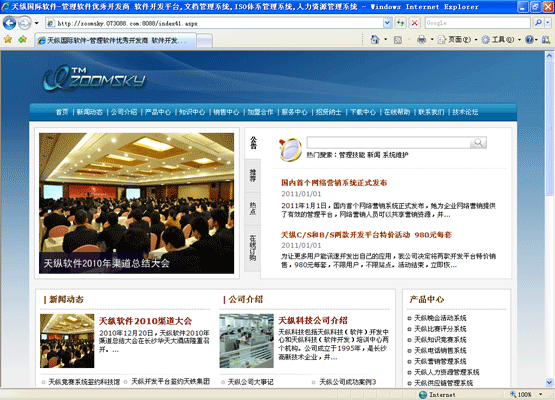555x400 pixels.
Task: Open 天纵人力资源管理系统 product link
Action: (x=447, y=372)
